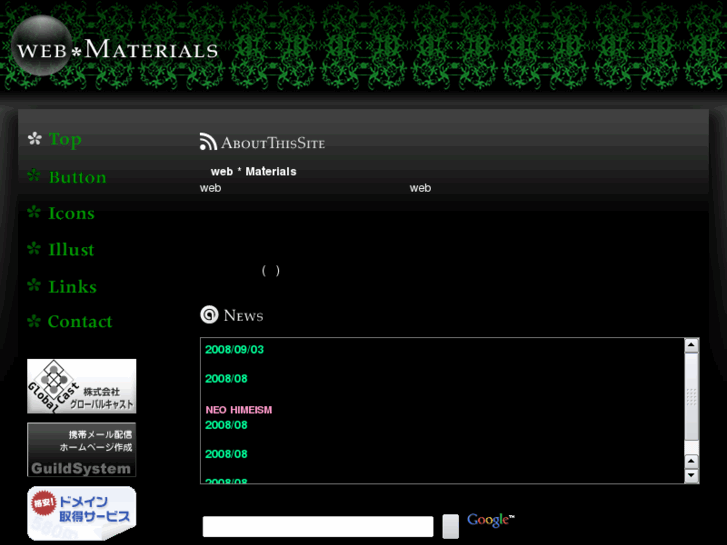Select the 2008/09/03 news entry
This screenshot has height=545, width=727.
click(234, 349)
